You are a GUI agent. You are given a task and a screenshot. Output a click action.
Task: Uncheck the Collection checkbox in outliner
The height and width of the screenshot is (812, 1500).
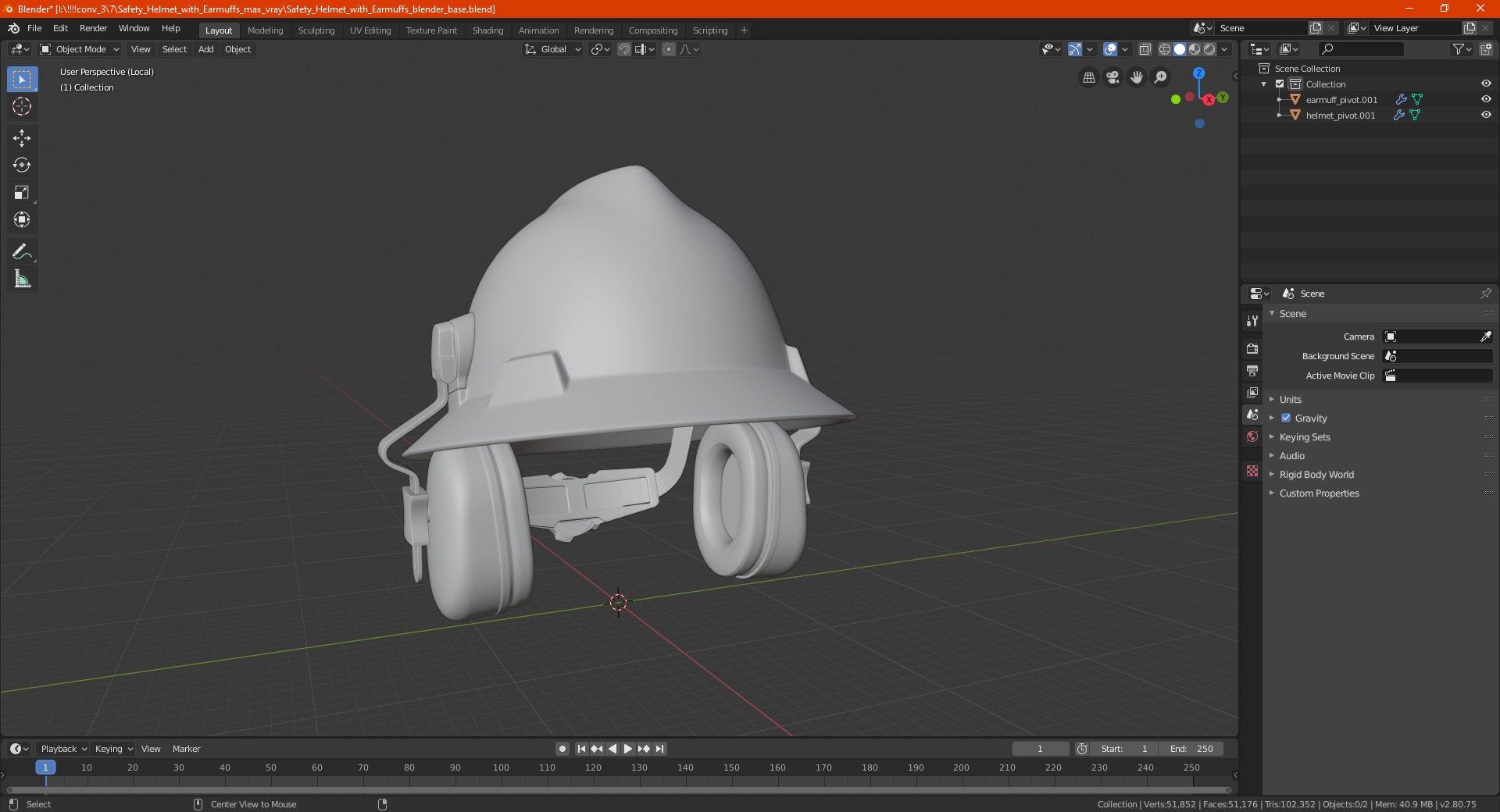pyautogui.click(x=1280, y=84)
